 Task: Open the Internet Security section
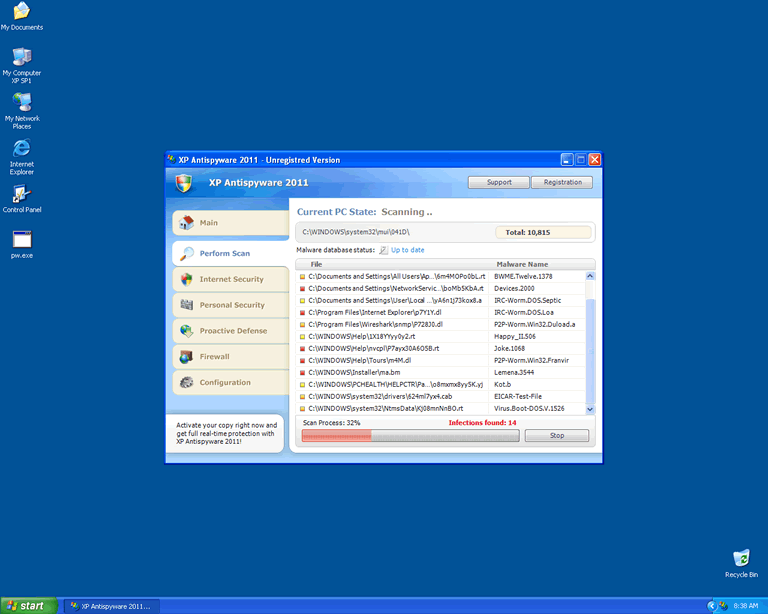pyautogui.click(x=230, y=279)
